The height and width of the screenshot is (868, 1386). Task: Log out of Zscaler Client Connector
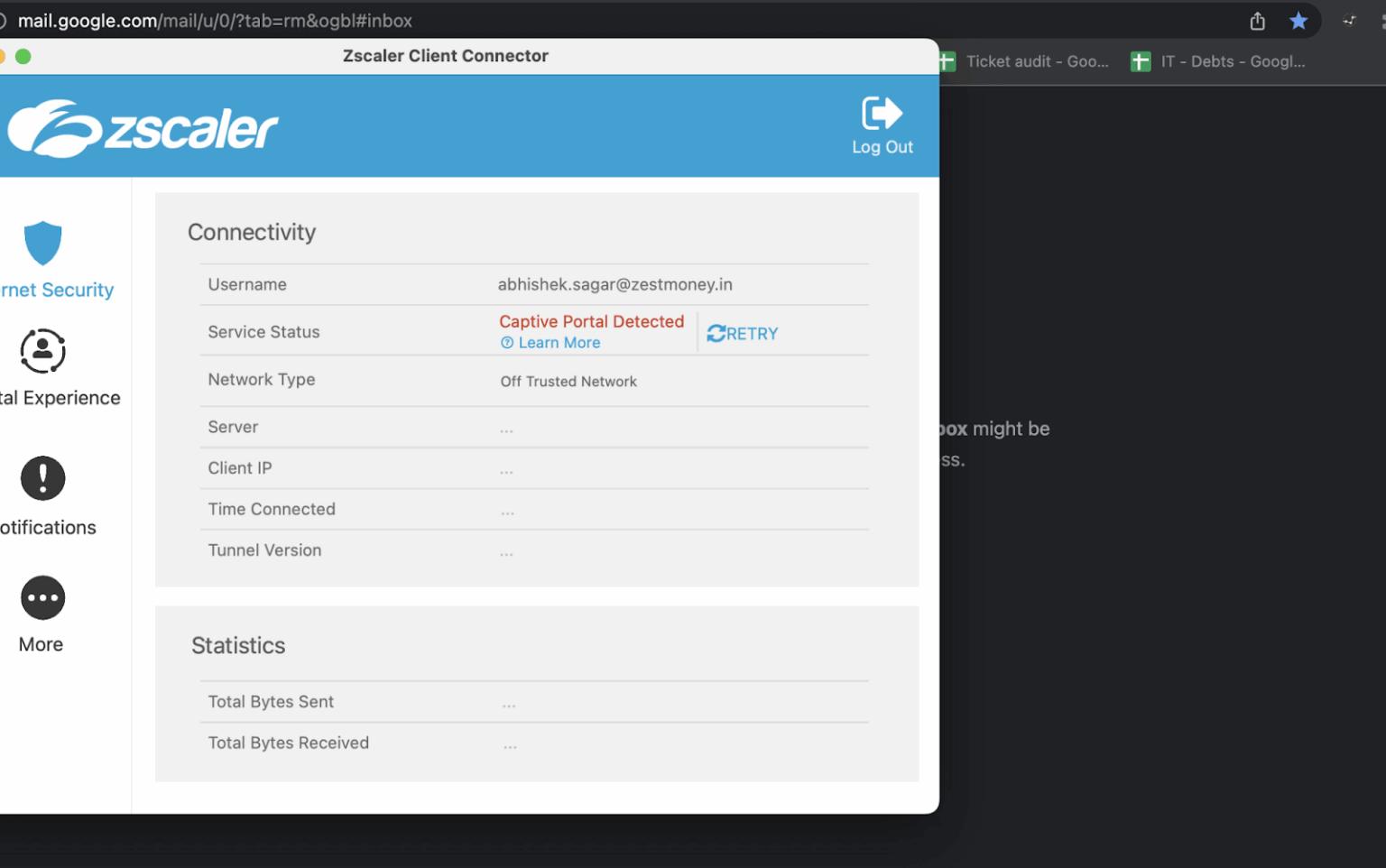pyautogui.click(x=882, y=125)
